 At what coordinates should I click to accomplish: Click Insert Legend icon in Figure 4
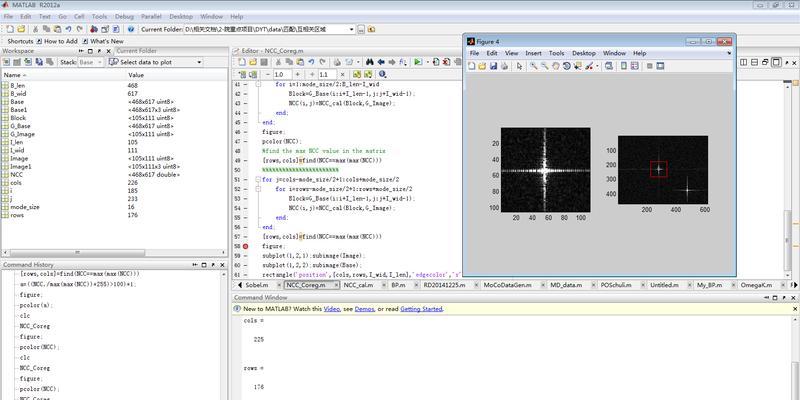coord(635,66)
